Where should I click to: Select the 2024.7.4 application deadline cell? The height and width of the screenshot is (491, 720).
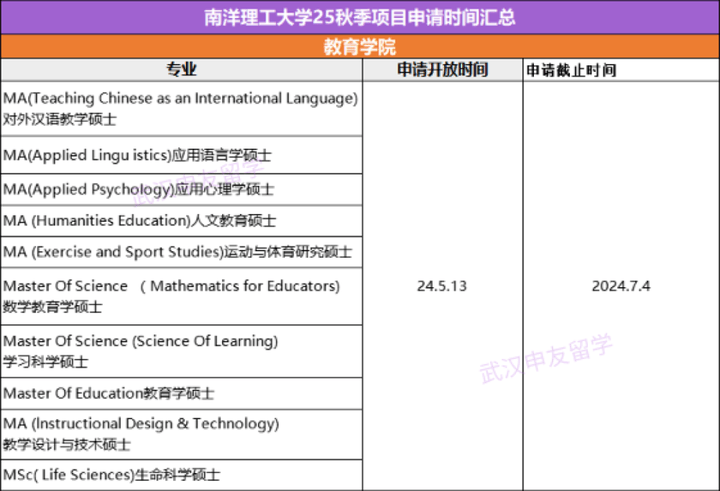620,286
